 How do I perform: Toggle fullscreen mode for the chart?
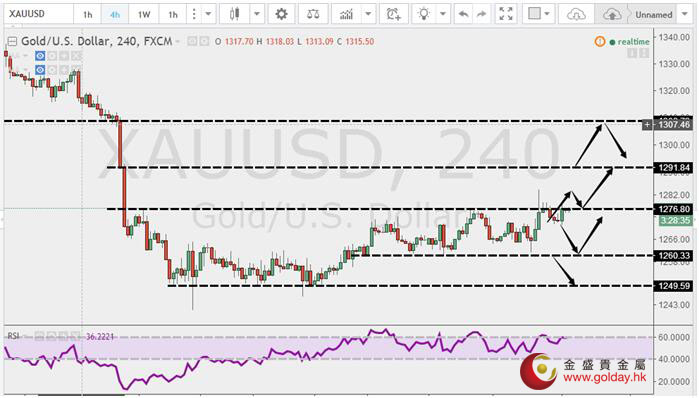(506, 14)
